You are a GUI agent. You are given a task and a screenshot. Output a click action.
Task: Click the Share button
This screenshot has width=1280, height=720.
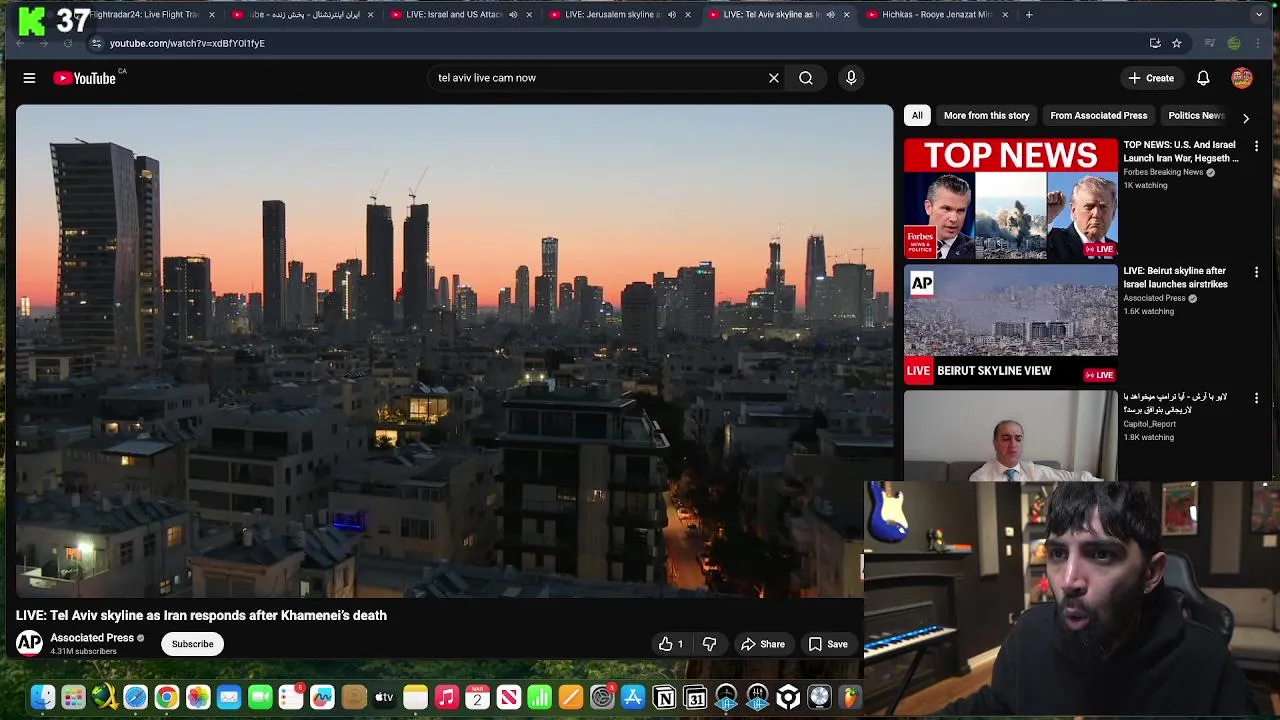pos(763,644)
